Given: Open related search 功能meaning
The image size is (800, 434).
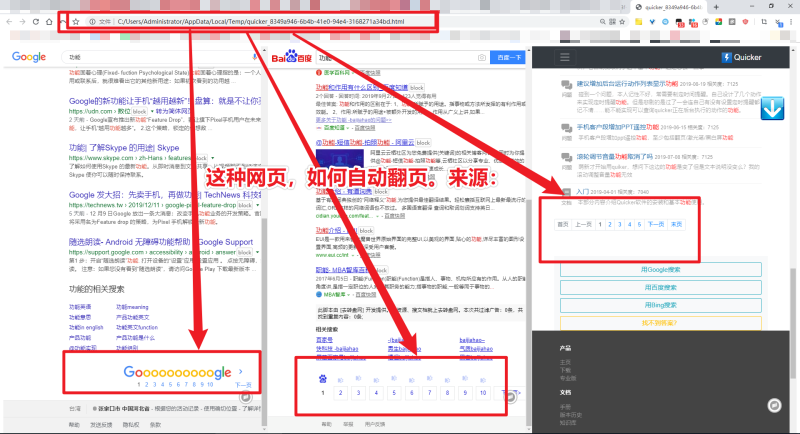Looking at the screenshot, I should point(132,307).
